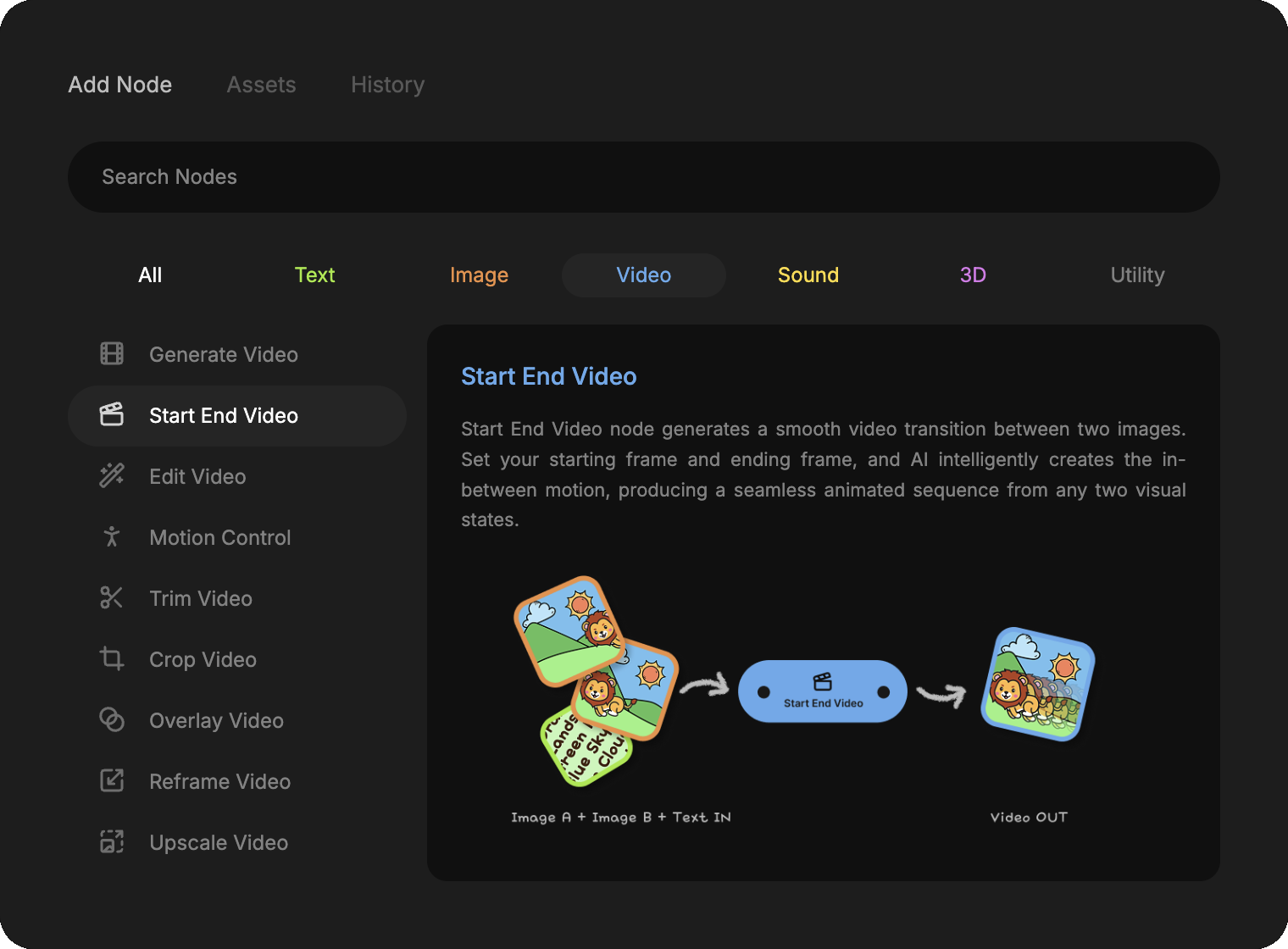Select the Overlay Video circles icon
The image size is (1288, 949).
coord(112,720)
